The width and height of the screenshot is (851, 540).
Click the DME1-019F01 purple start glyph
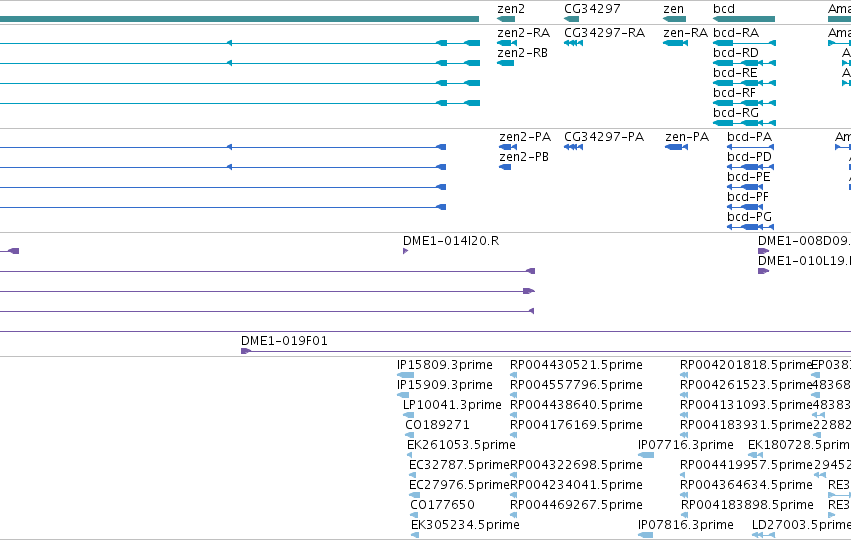(246, 351)
